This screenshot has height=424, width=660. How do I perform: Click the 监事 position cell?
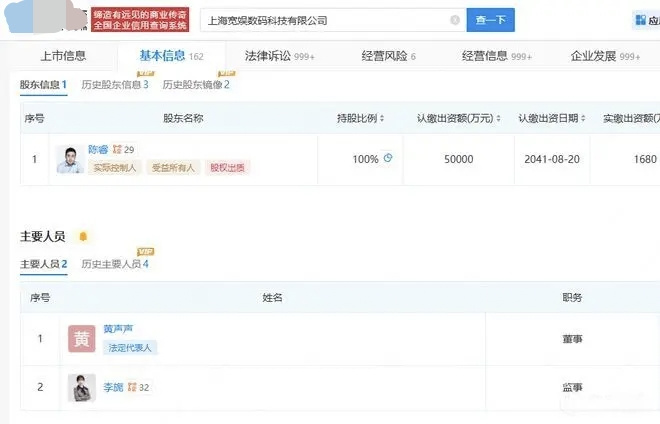(572, 387)
